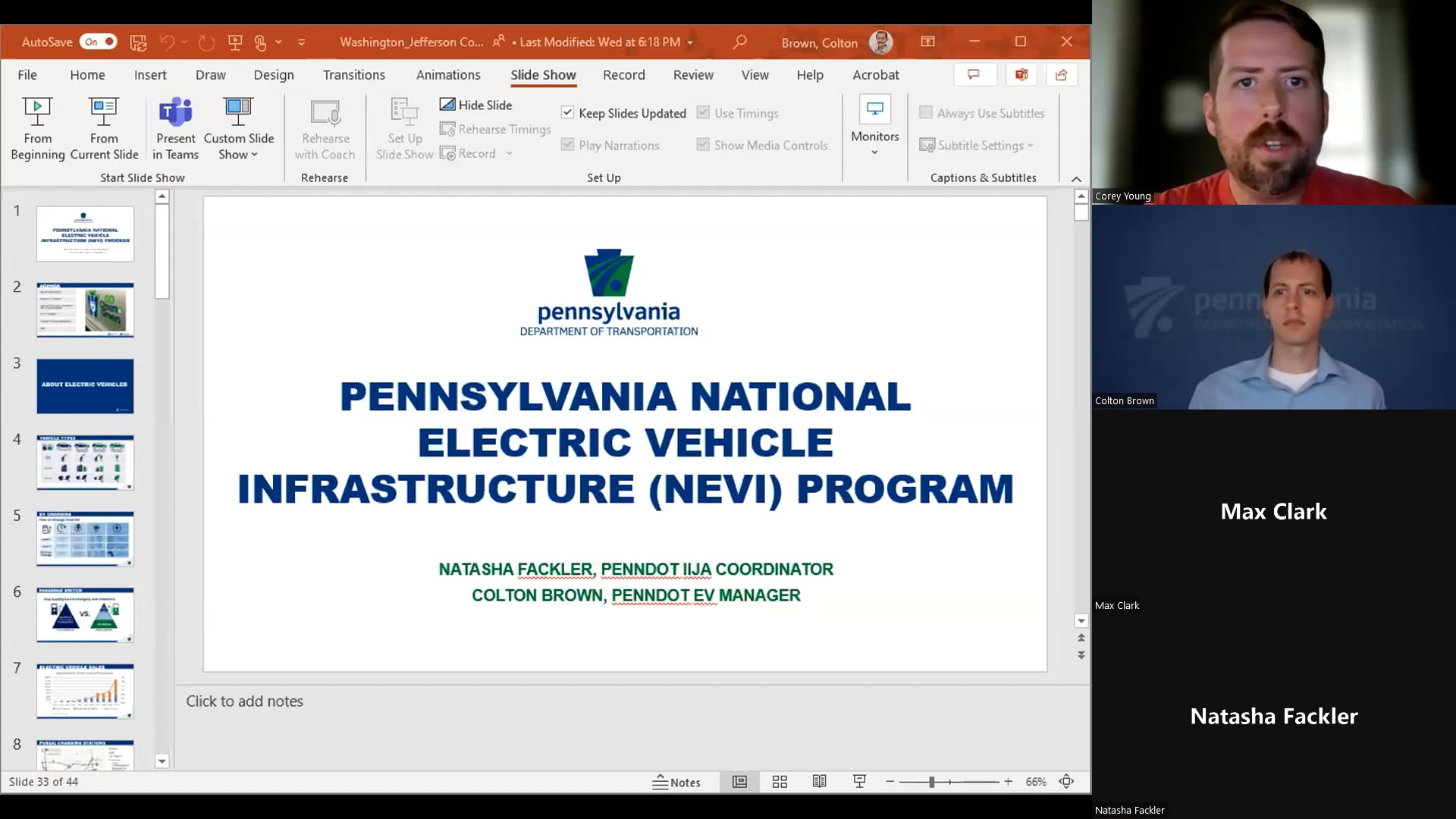Click the 'Click to add notes' field

[x=632, y=701]
